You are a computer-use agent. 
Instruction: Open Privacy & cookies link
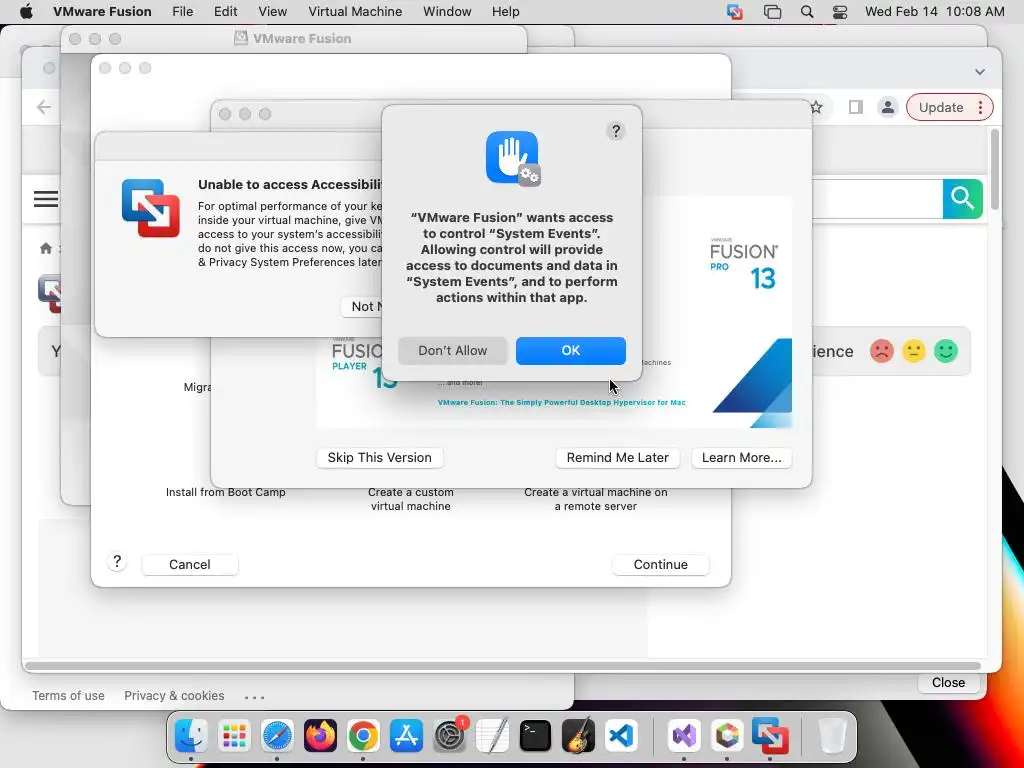tap(174, 696)
